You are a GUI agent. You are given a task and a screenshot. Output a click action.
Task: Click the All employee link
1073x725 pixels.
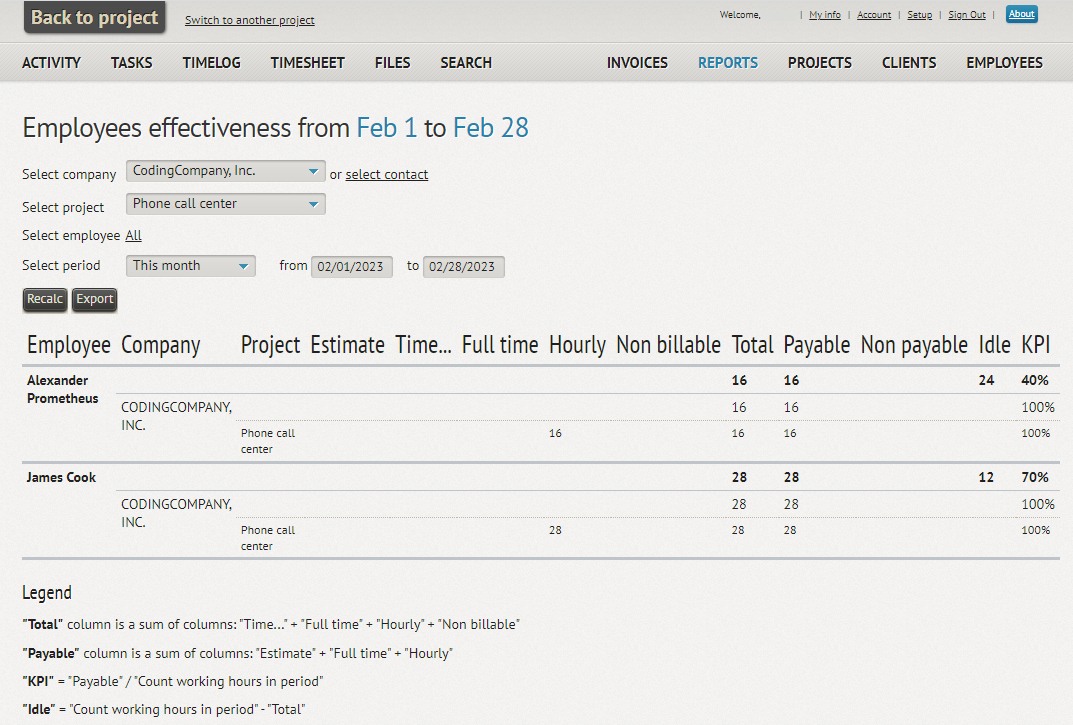pyautogui.click(x=133, y=236)
